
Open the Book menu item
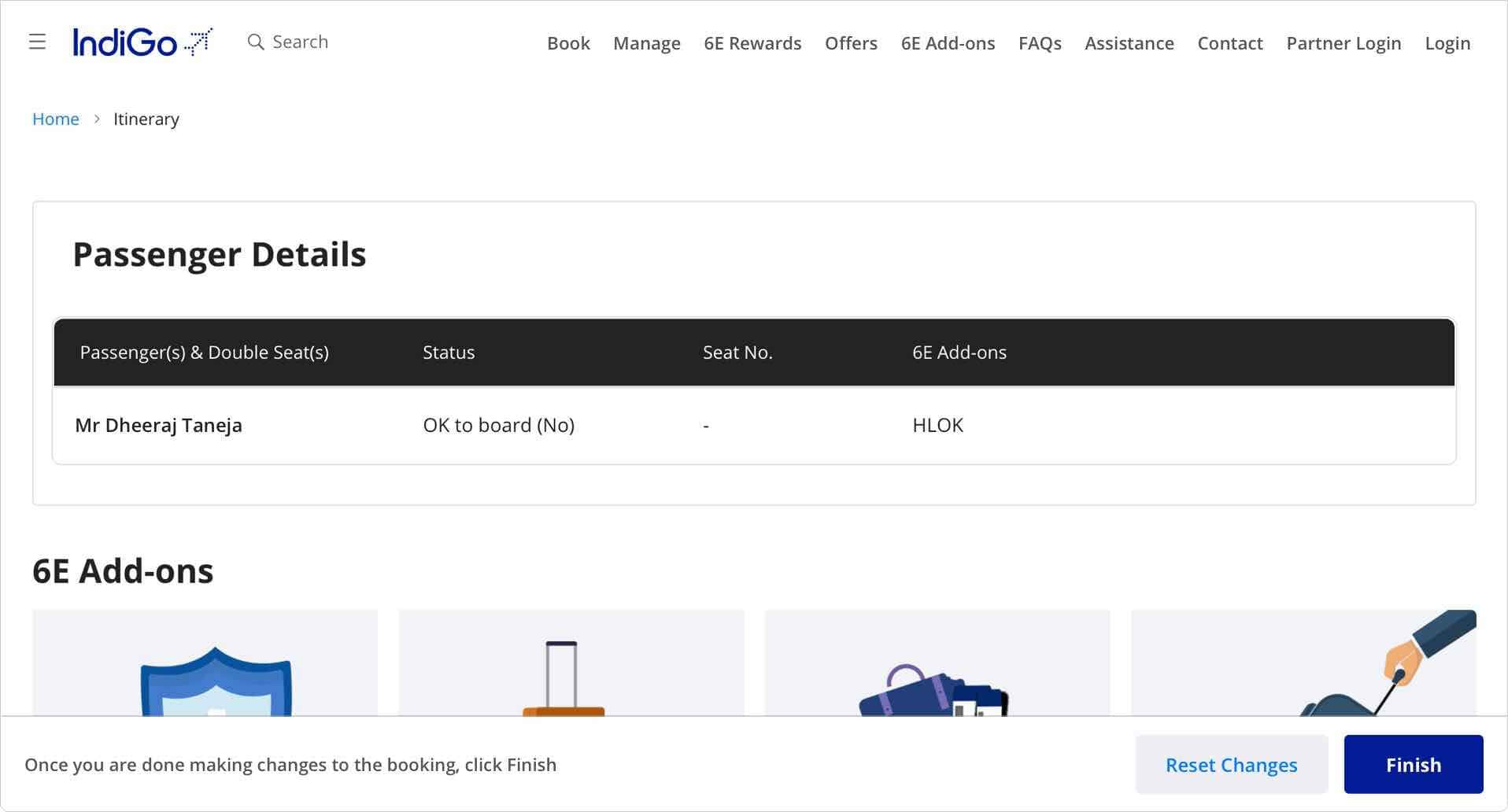568,43
